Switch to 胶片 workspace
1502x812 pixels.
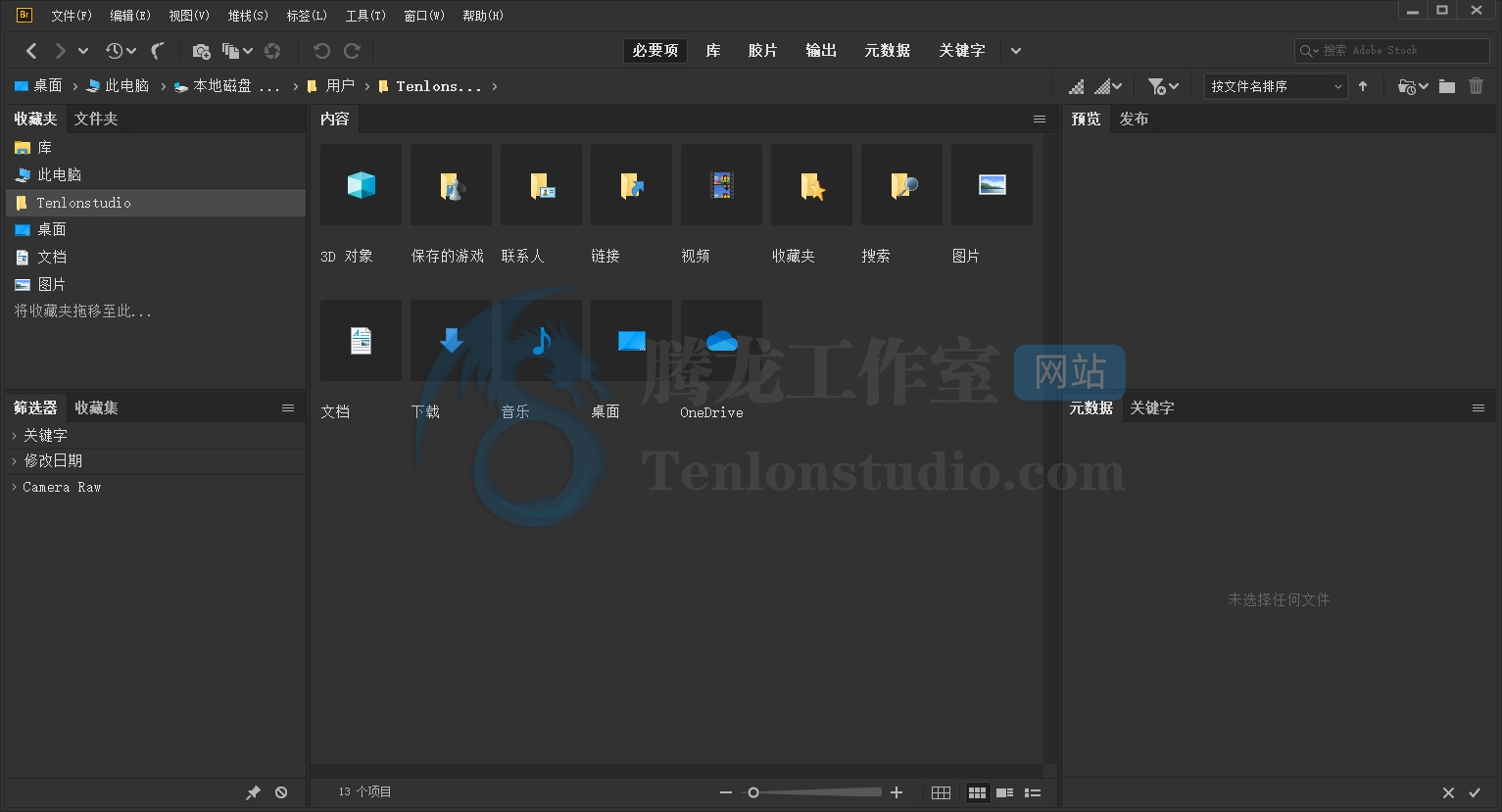coord(762,51)
